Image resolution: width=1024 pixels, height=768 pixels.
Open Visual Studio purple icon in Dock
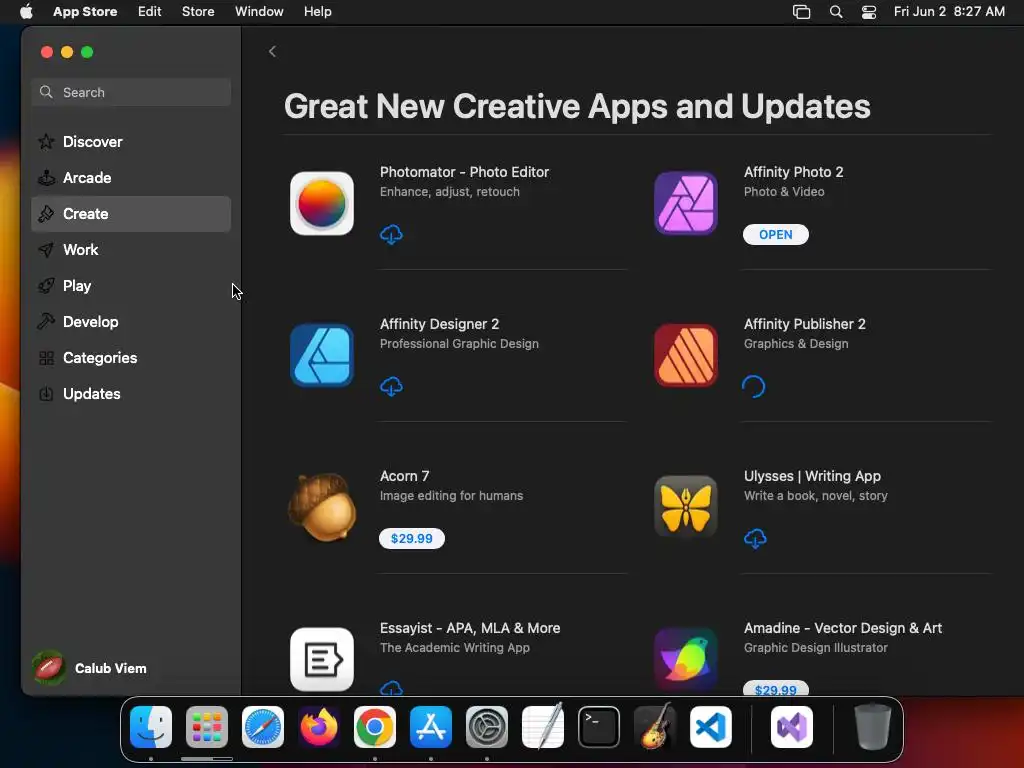tap(792, 727)
